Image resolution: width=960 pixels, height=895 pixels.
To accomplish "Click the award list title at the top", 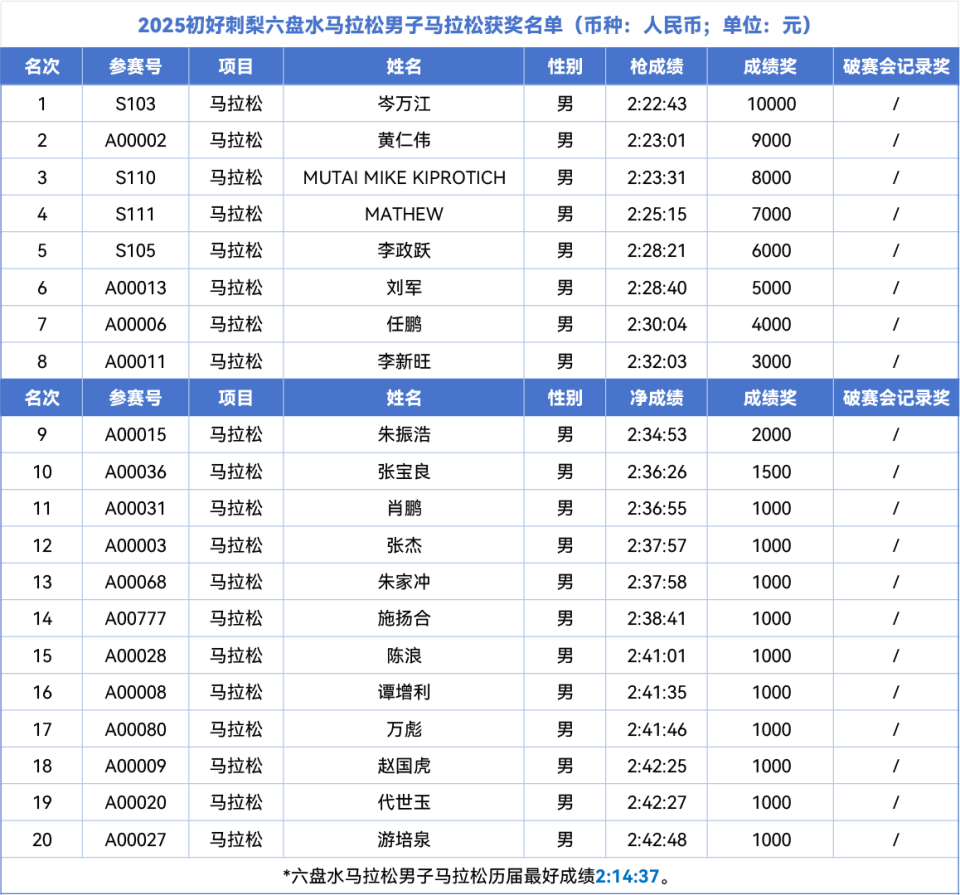I will coord(480,25).
